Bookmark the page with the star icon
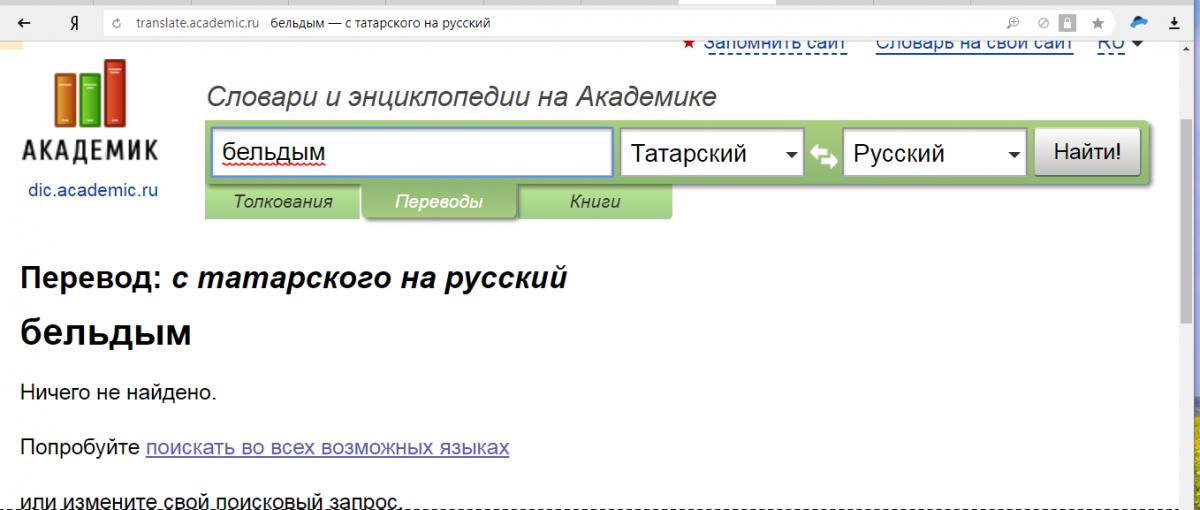 coord(1097,22)
